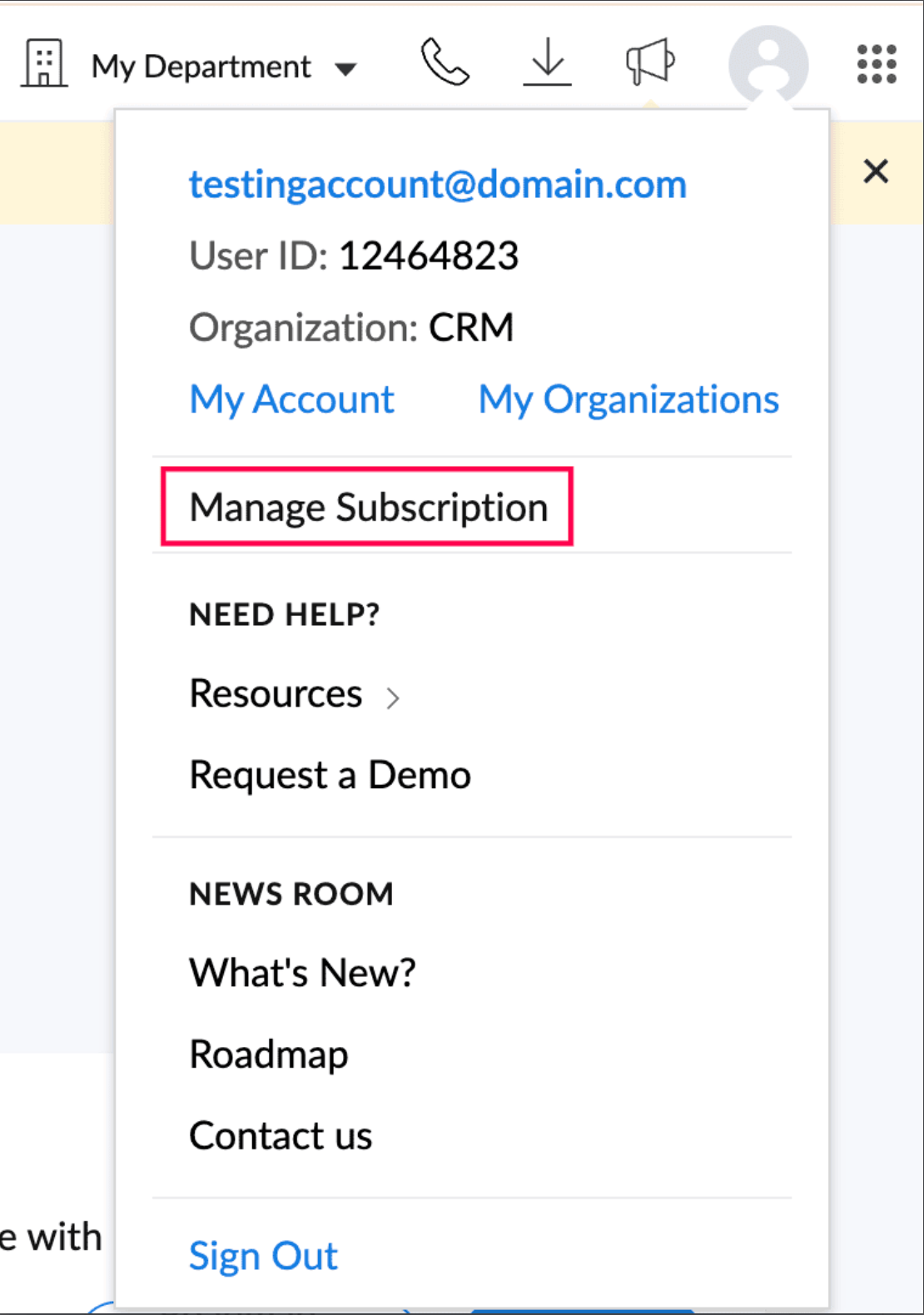The image size is (924, 1315).
Task: Open the phone call icon
Action: (445, 63)
